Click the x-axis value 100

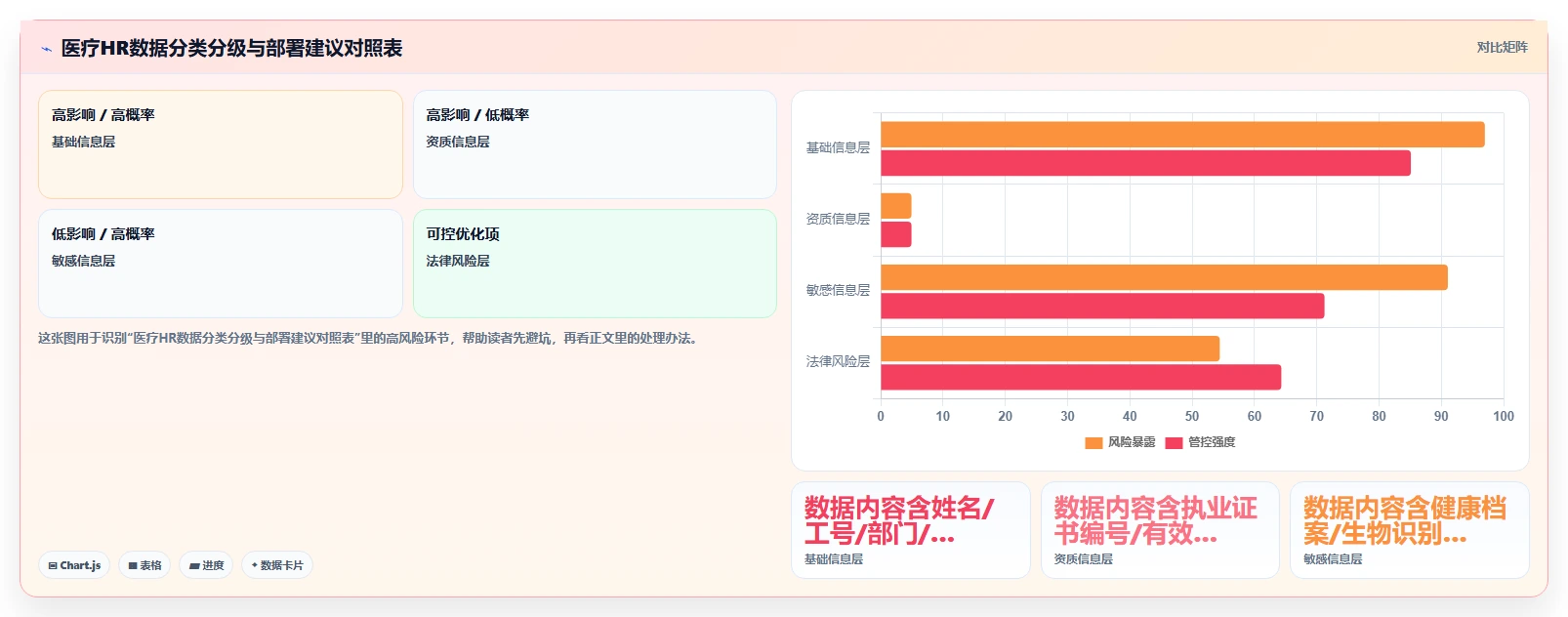[x=1504, y=416]
